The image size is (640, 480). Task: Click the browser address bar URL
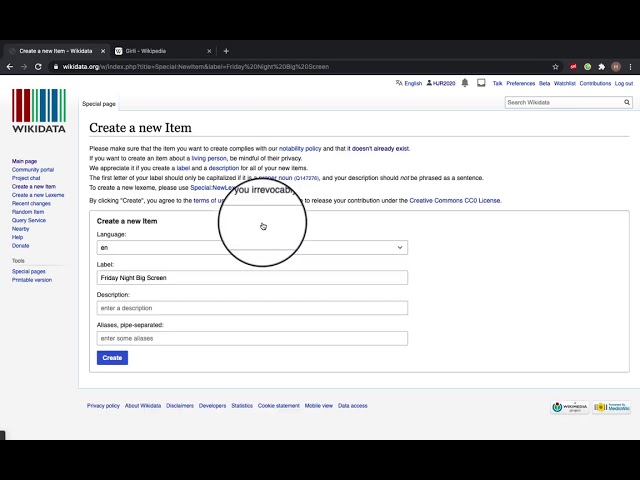point(196,67)
